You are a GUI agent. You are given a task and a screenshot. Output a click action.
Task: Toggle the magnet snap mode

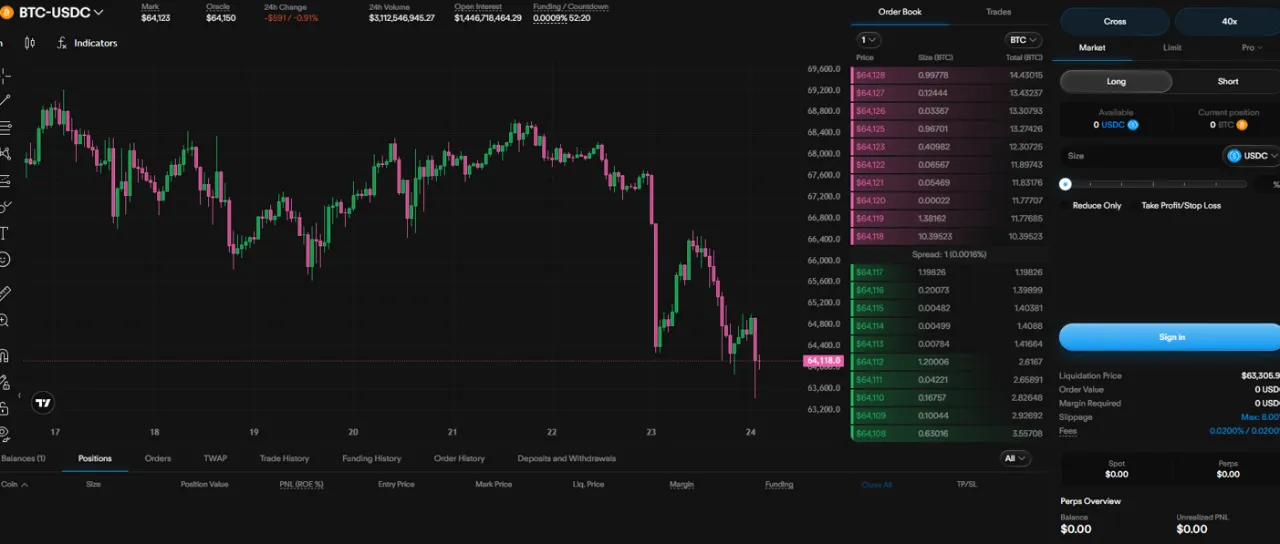pyautogui.click(x=4, y=356)
